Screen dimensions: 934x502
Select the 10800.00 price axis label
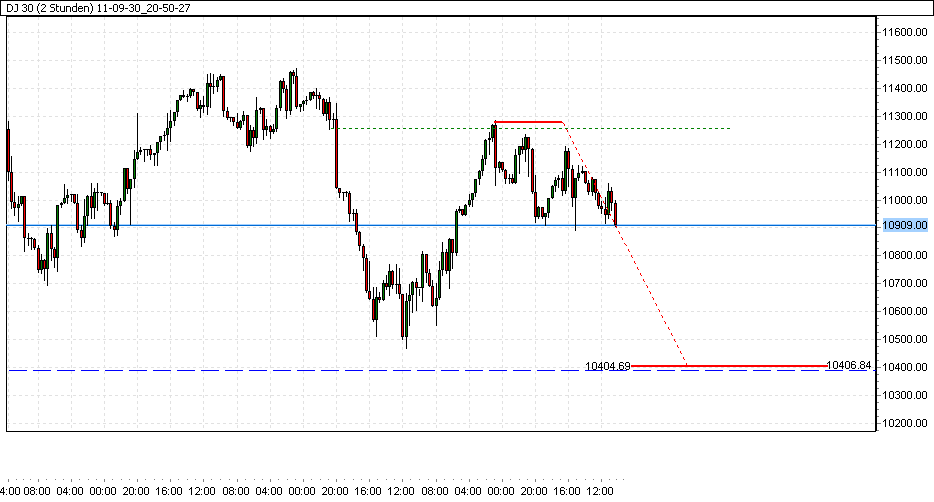[x=905, y=255]
